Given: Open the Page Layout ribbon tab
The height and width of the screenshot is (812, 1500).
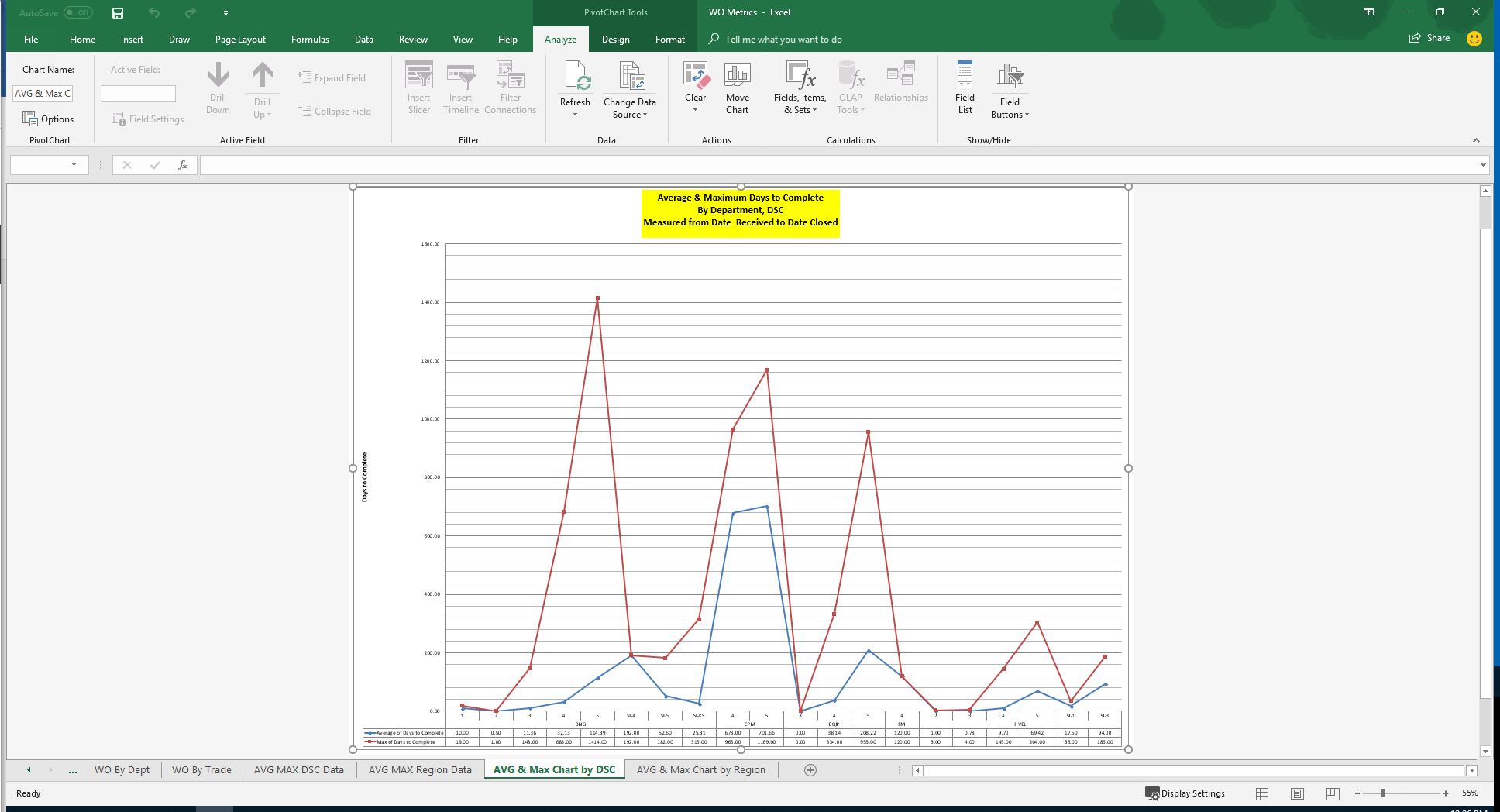Looking at the screenshot, I should click(240, 39).
